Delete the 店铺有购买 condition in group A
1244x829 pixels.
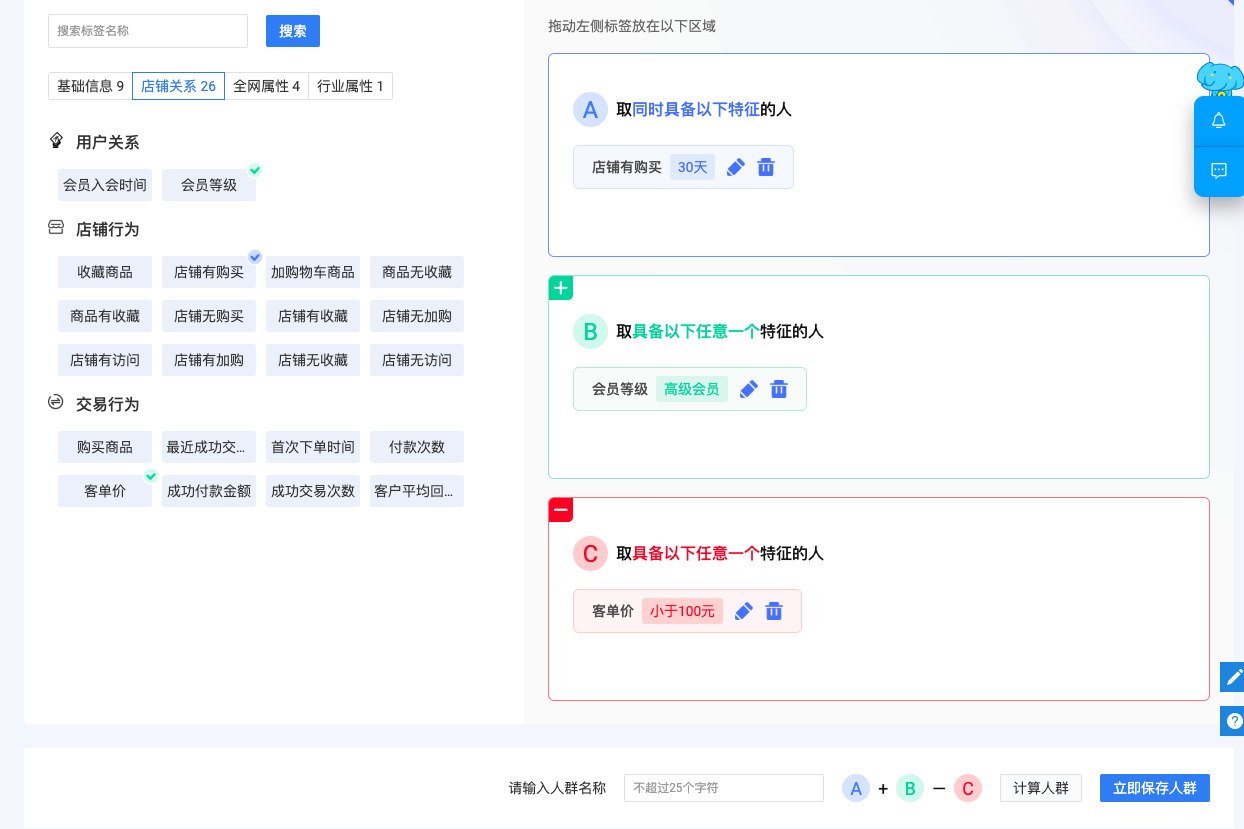(x=766, y=167)
